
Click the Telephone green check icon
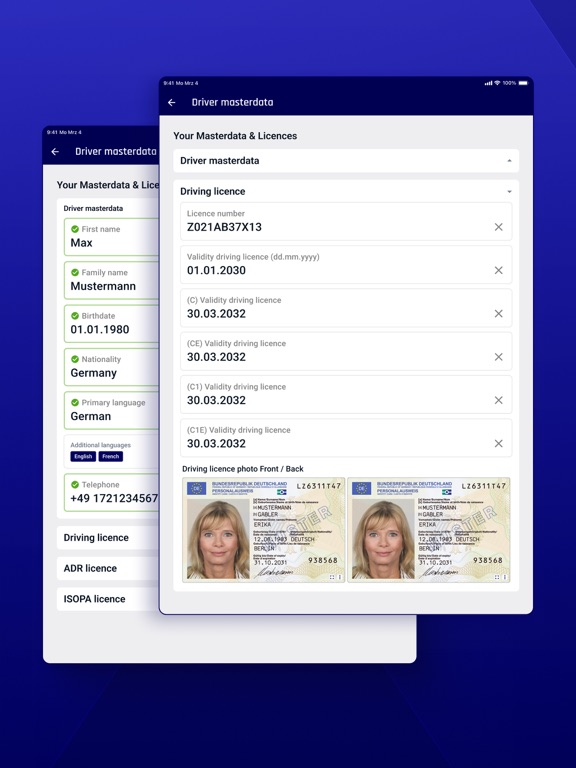click(75, 484)
